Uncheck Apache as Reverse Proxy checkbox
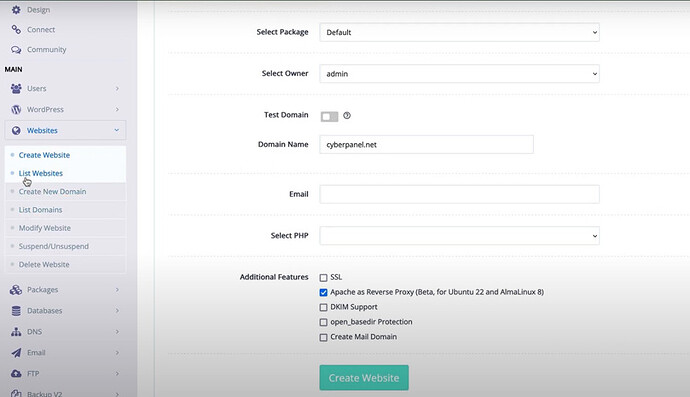 (323, 292)
